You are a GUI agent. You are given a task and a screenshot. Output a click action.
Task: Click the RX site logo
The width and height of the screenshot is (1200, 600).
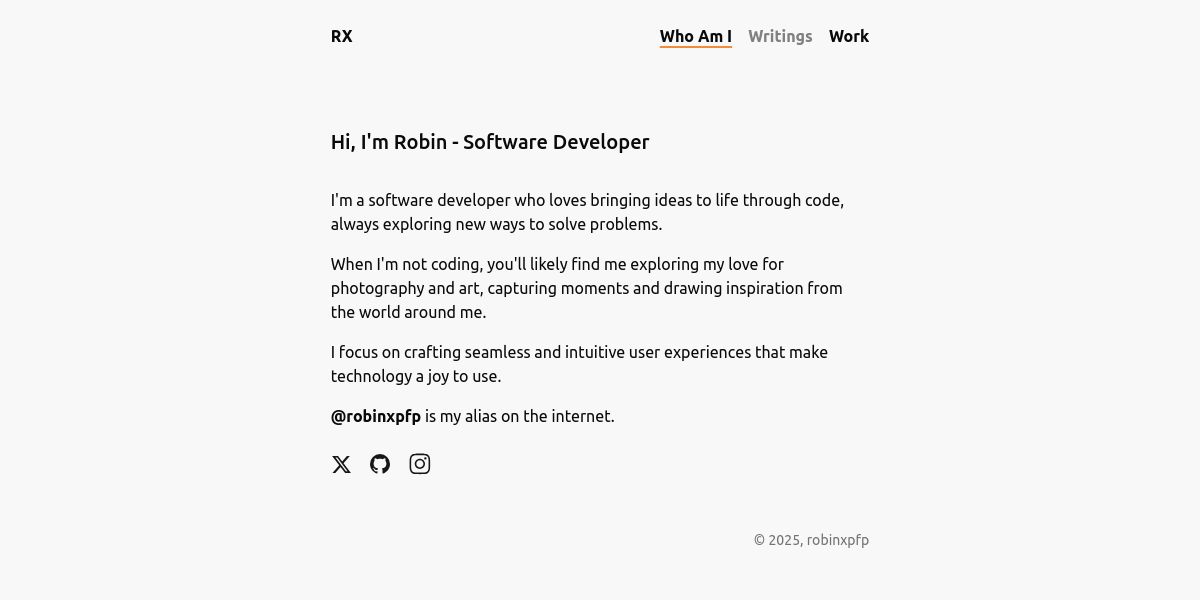click(342, 36)
